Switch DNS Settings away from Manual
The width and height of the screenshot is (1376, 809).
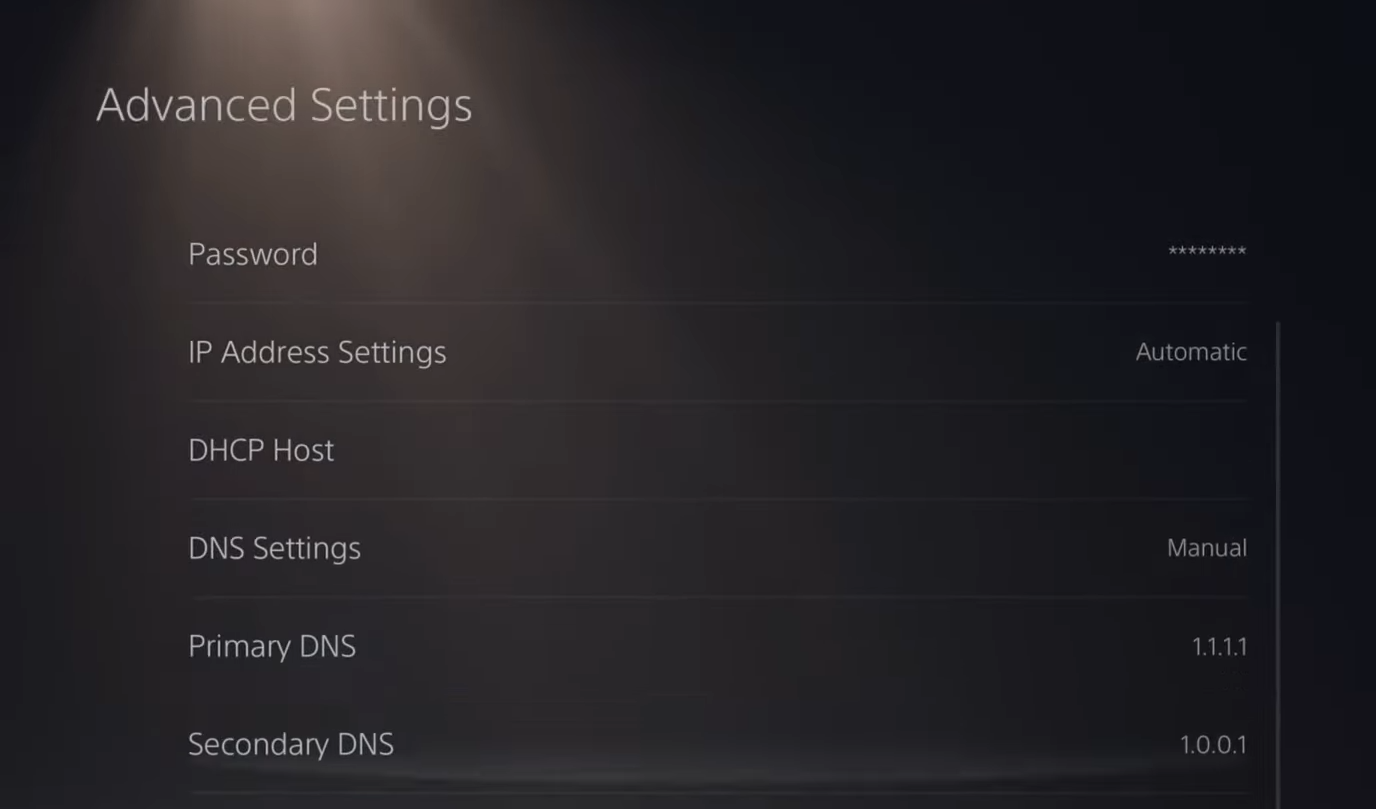1206,548
